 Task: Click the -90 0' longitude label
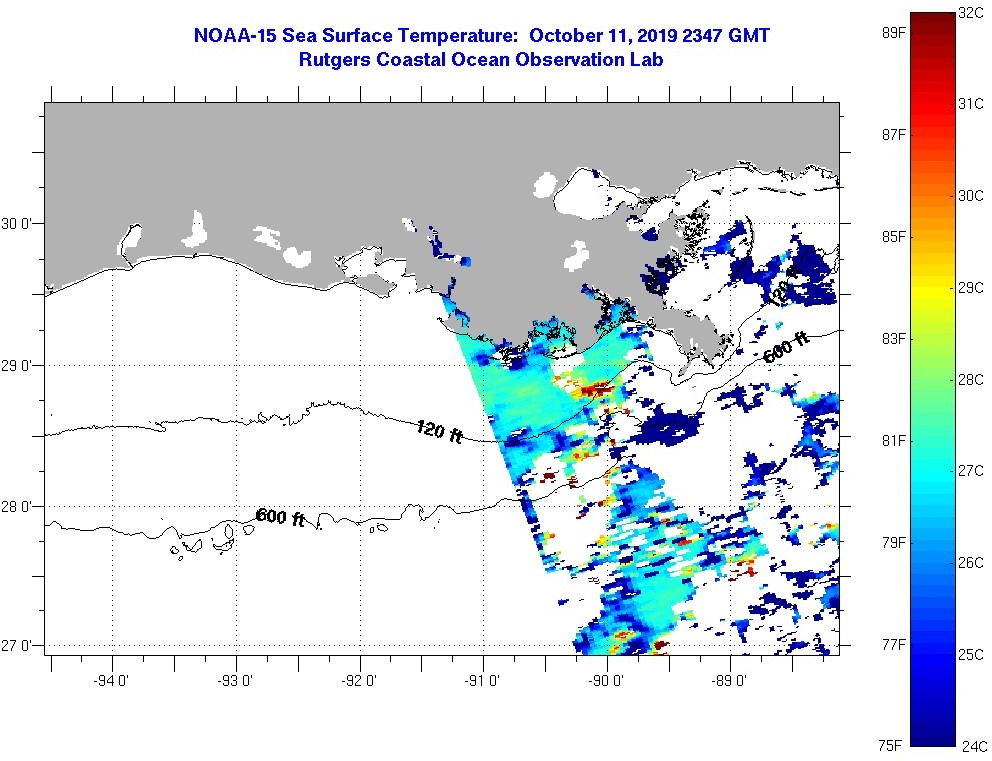(607, 681)
